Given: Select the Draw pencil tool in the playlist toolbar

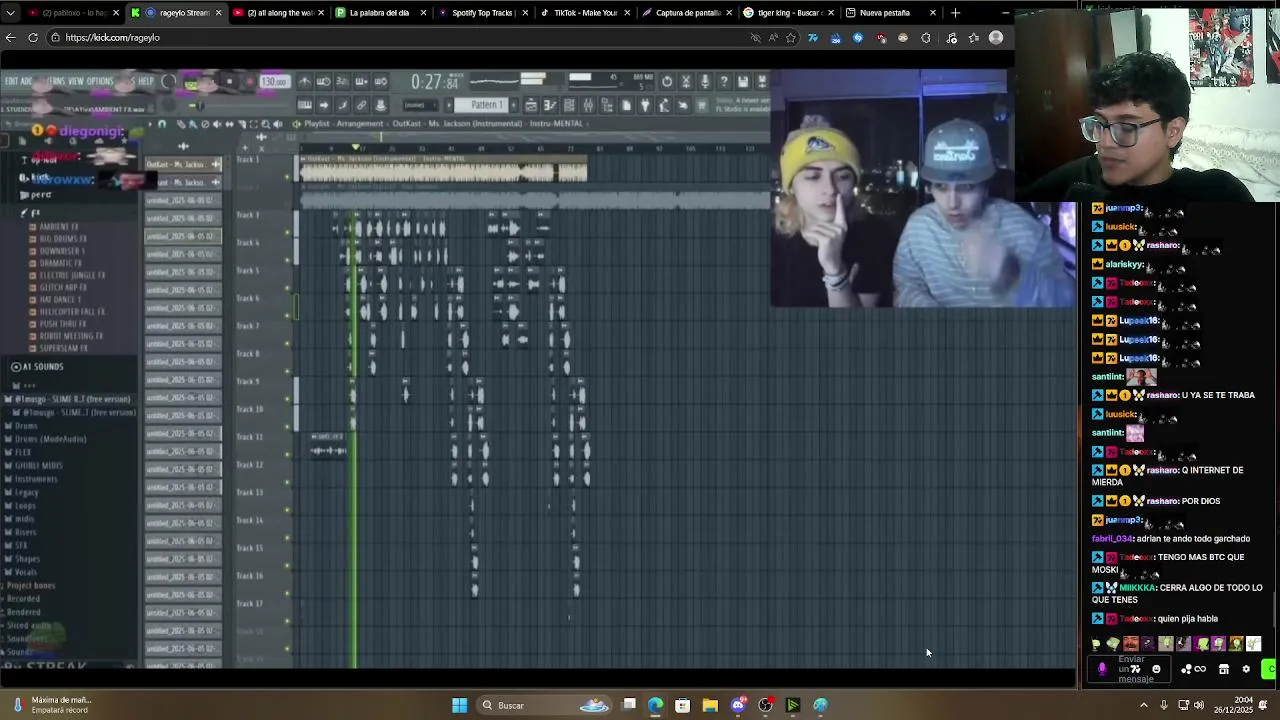Looking at the screenshot, I should tap(181, 124).
